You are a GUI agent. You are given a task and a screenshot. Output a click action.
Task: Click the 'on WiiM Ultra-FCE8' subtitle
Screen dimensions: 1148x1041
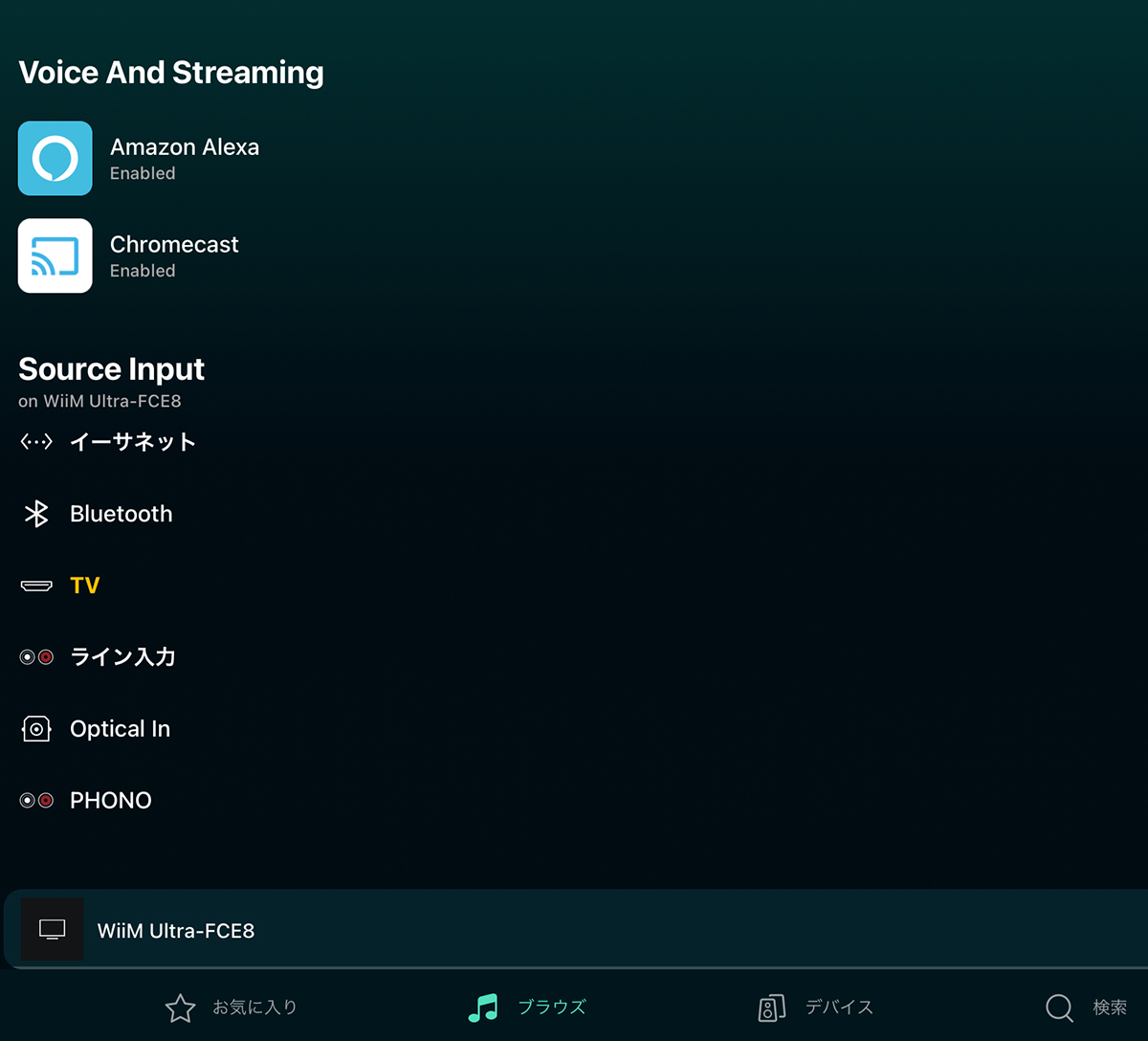pyautogui.click(x=99, y=401)
